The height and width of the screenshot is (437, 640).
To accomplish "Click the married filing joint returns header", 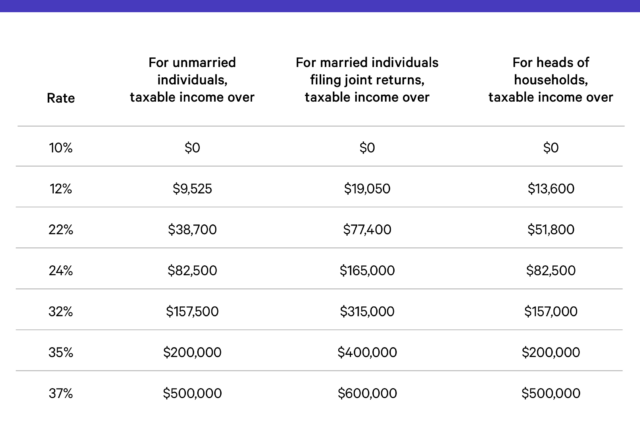I will (x=367, y=80).
